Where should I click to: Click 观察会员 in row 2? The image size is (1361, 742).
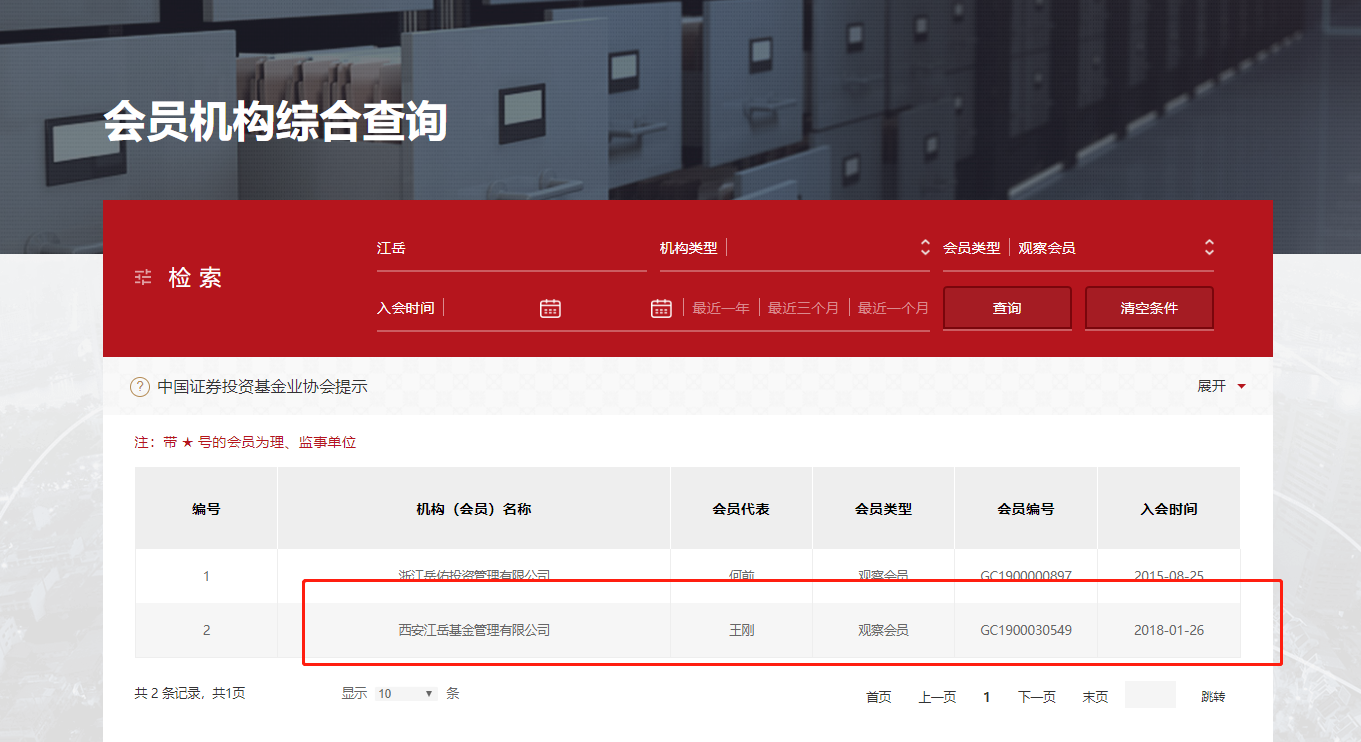tap(884, 630)
